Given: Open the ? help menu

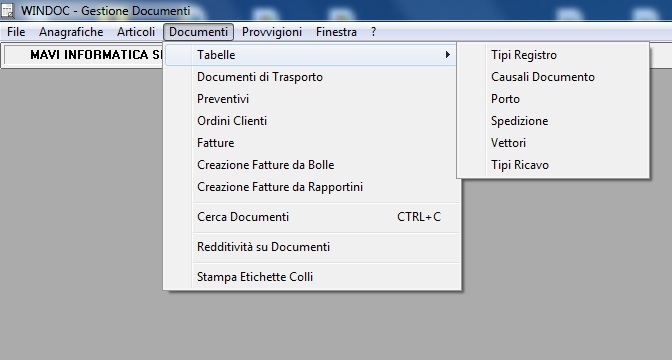Looking at the screenshot, I should pos(373,32).
